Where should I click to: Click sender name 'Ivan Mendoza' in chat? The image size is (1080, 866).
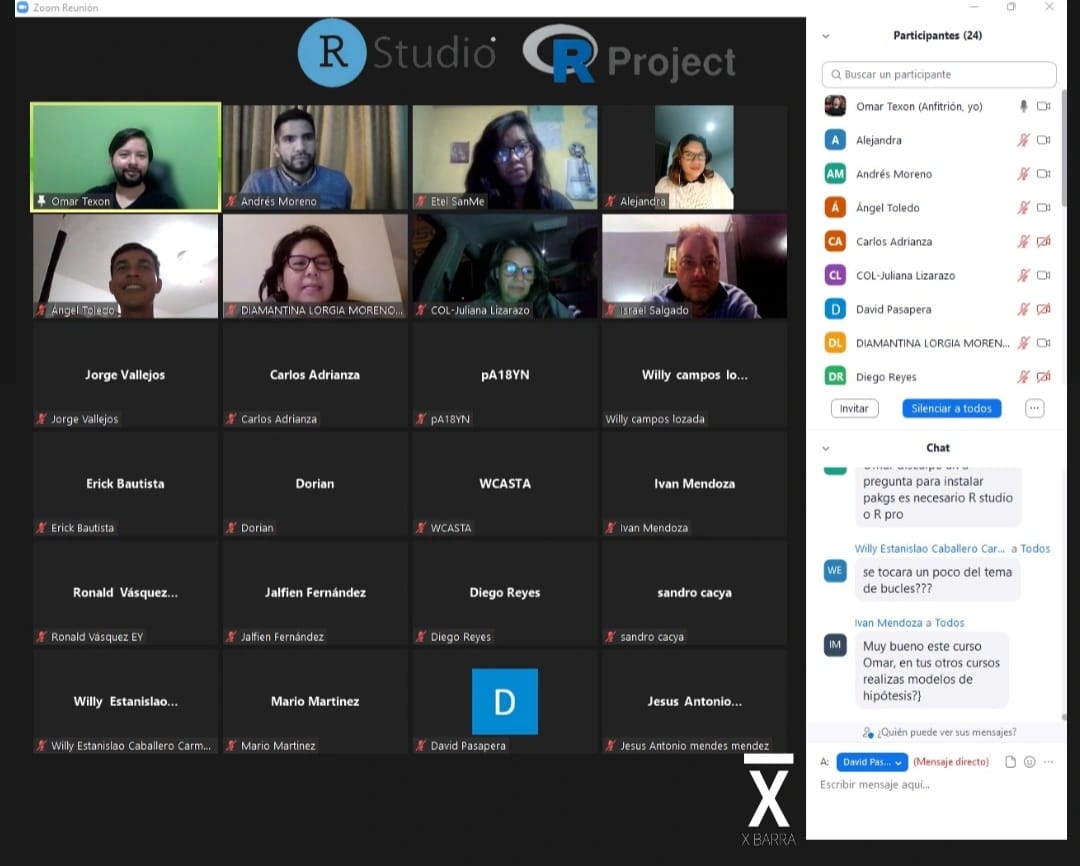click(888, 623)
